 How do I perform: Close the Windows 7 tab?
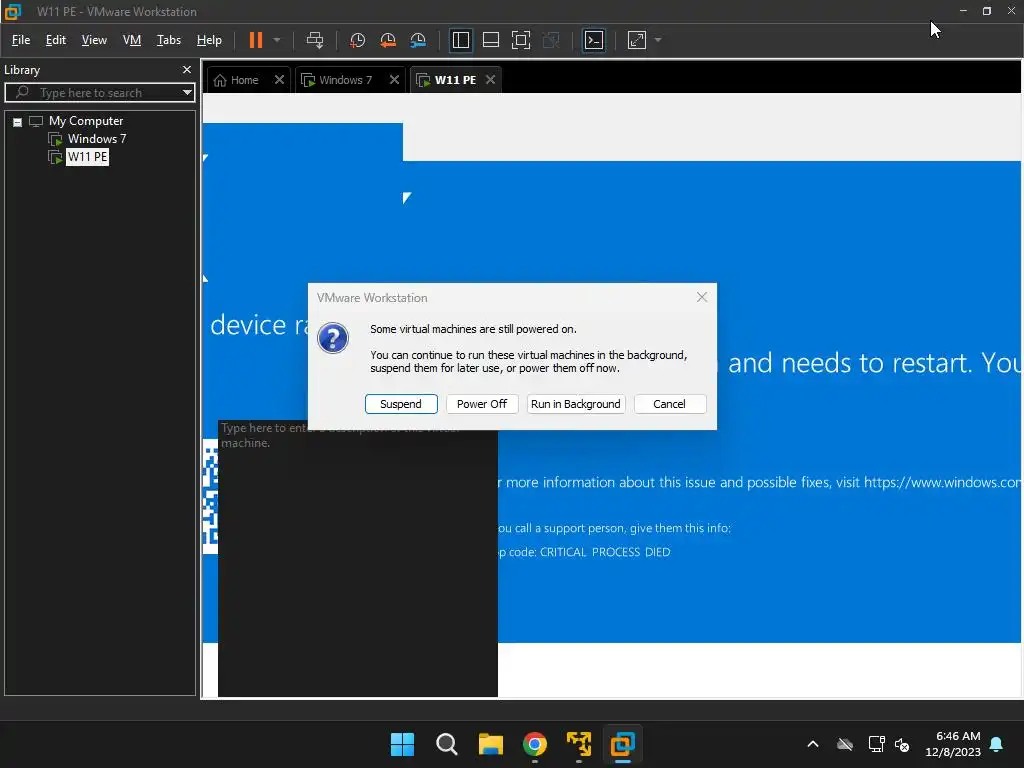(394, 80)
